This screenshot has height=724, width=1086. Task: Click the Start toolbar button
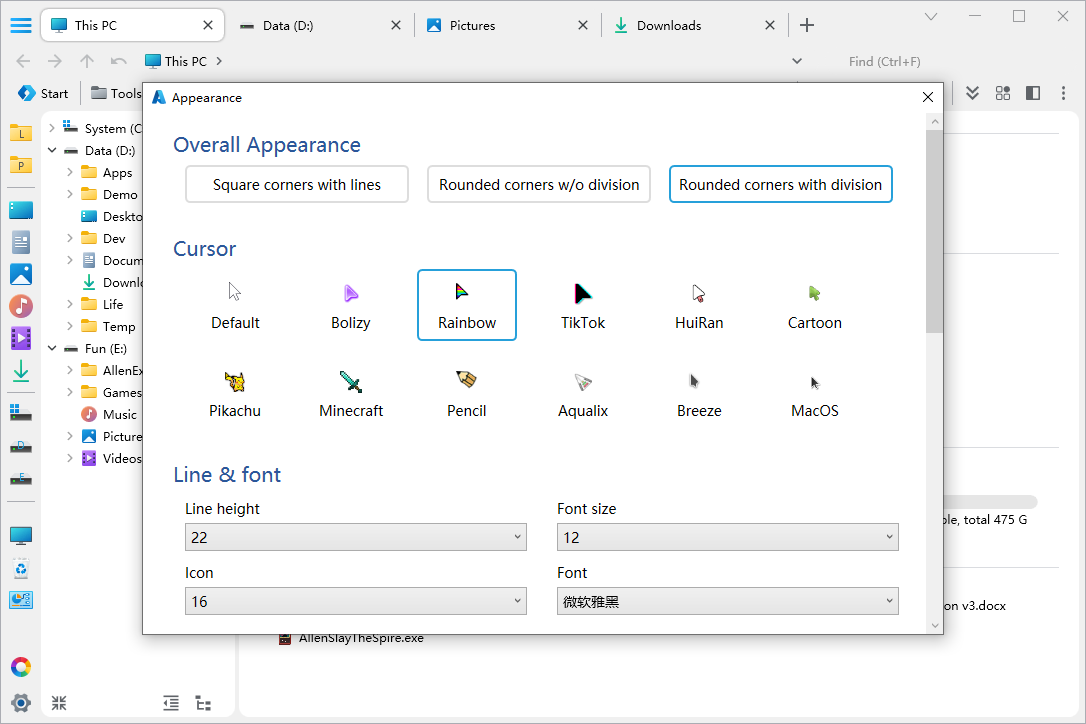pos(43,93)
